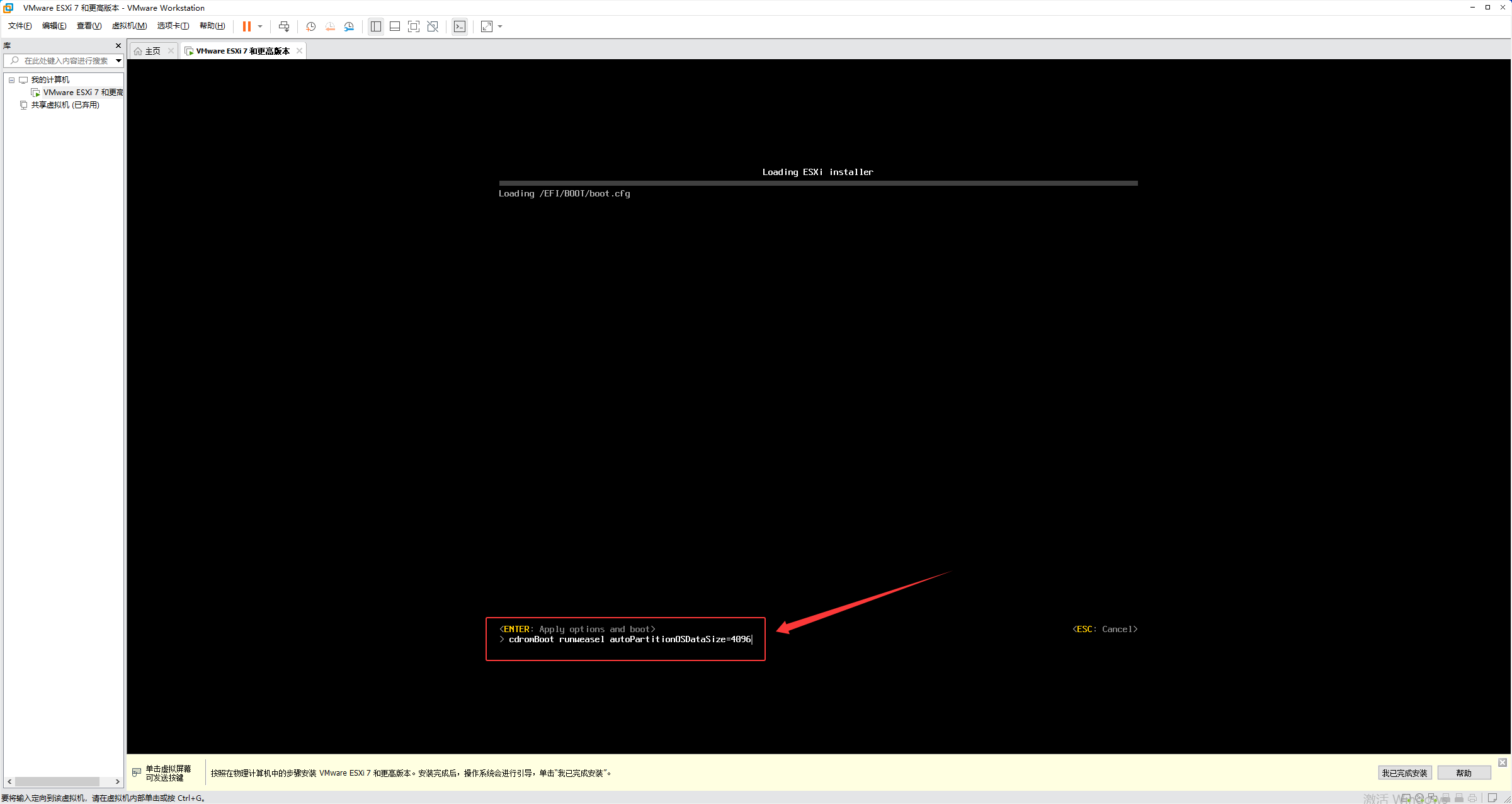The width and height of the screenshot is (1512, 804).
Task: Open the 虚拟机(M) menu
Action: pos(129,26)
